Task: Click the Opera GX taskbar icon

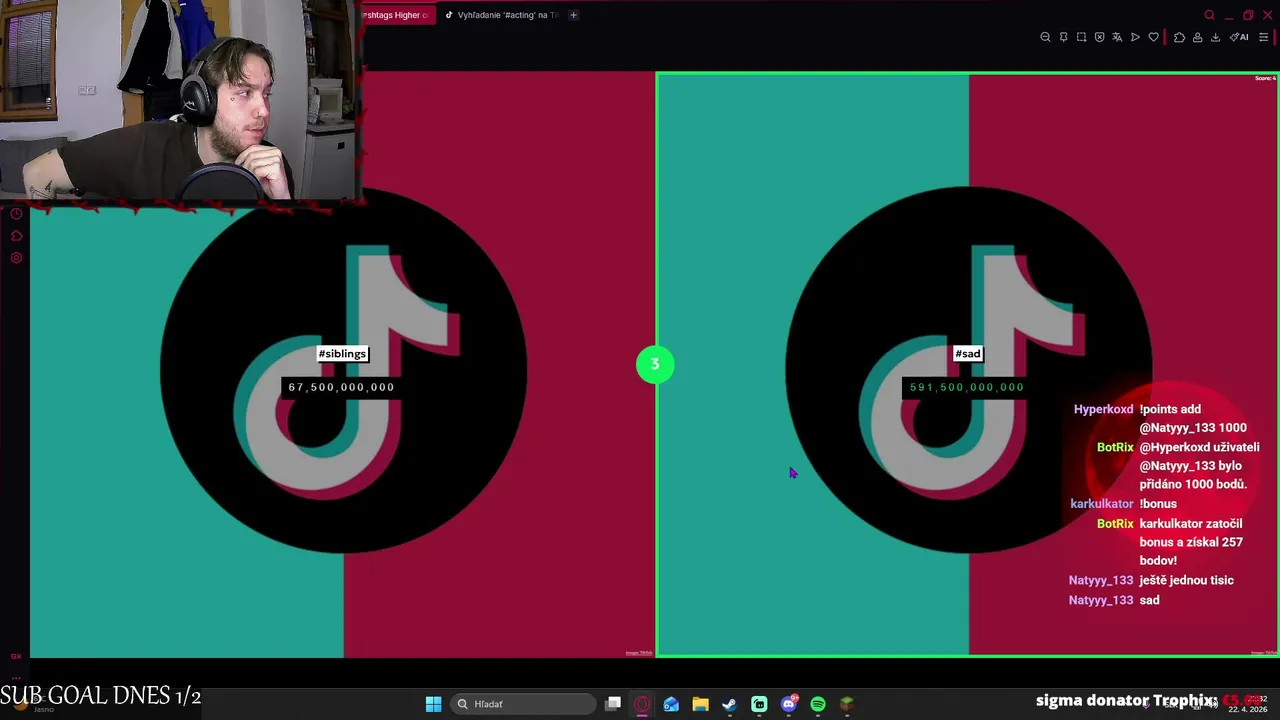Action: (642, 704)
